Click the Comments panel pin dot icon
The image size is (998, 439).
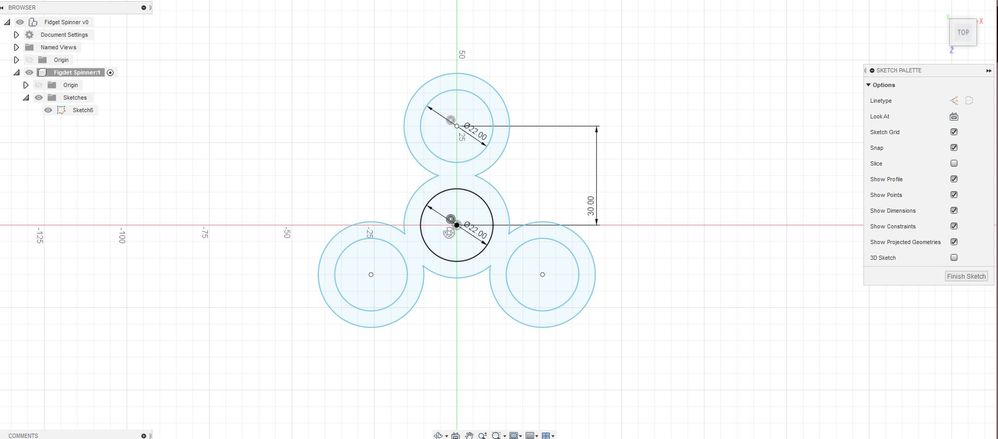click(x=144, y=436)
